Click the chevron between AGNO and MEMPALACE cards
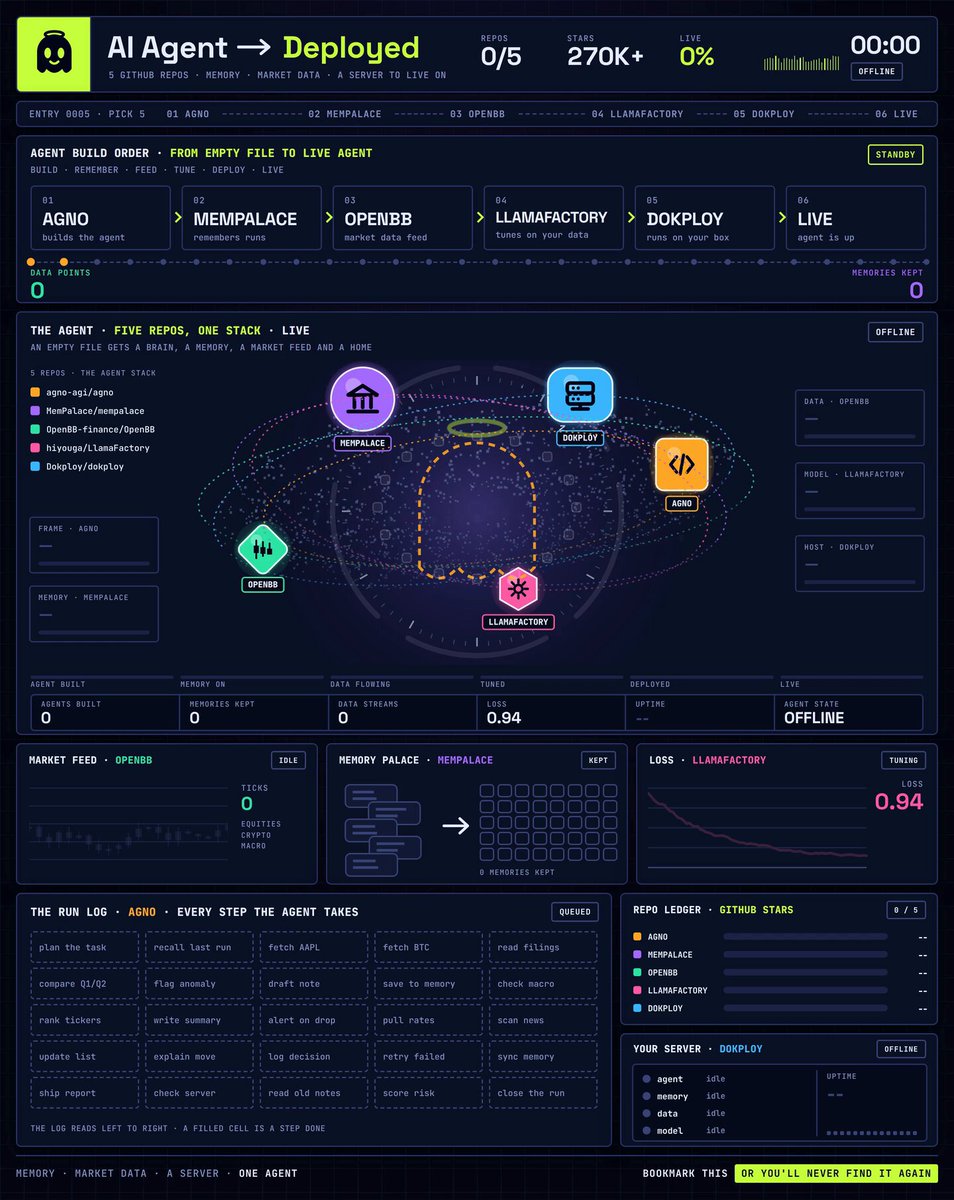This screenshot has height=1200, width=954. (177, 217)
